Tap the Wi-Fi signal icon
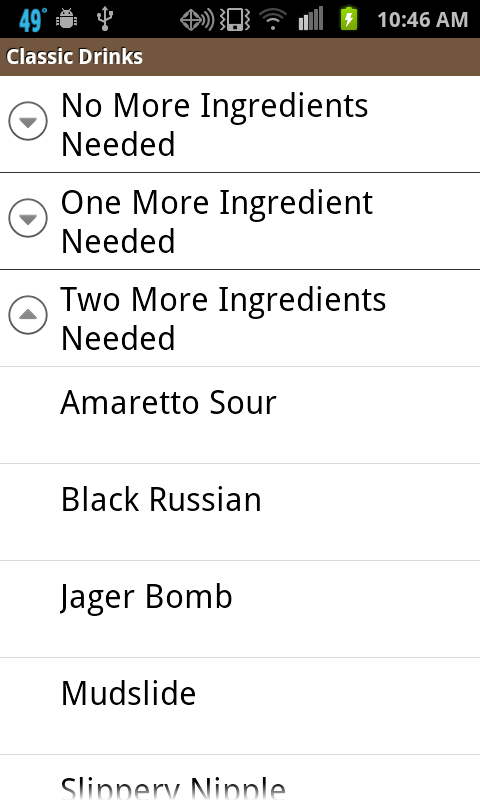 pos(273,20)
